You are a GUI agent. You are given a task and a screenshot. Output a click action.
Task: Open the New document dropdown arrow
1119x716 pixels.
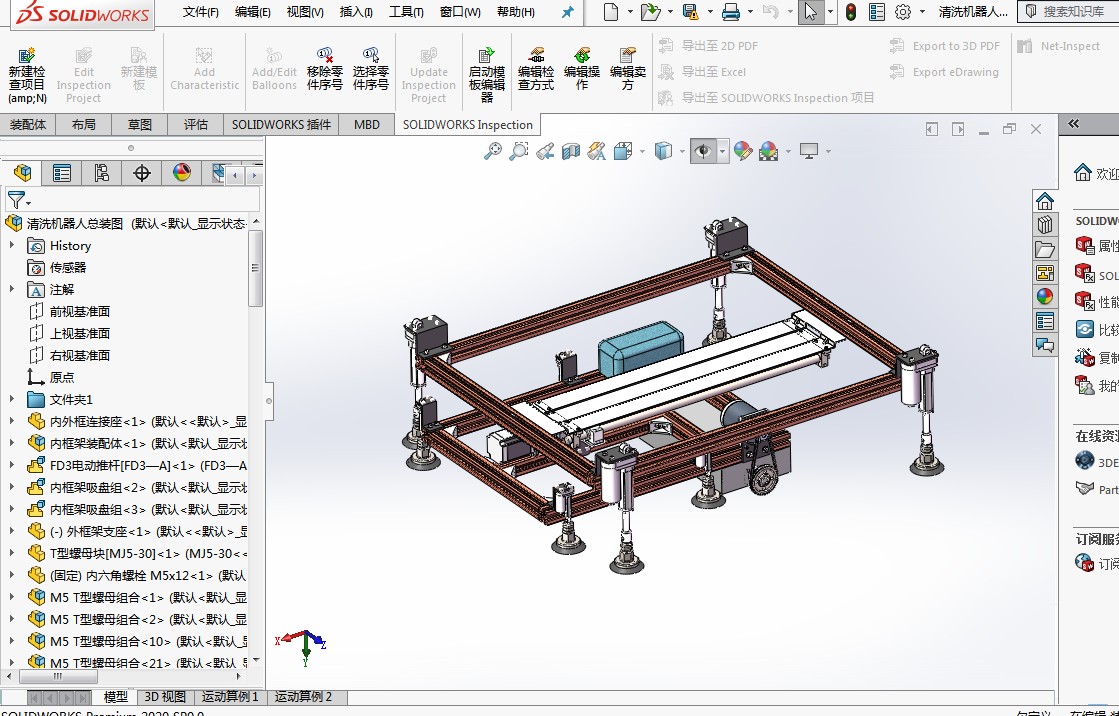[x=629, y=12]
